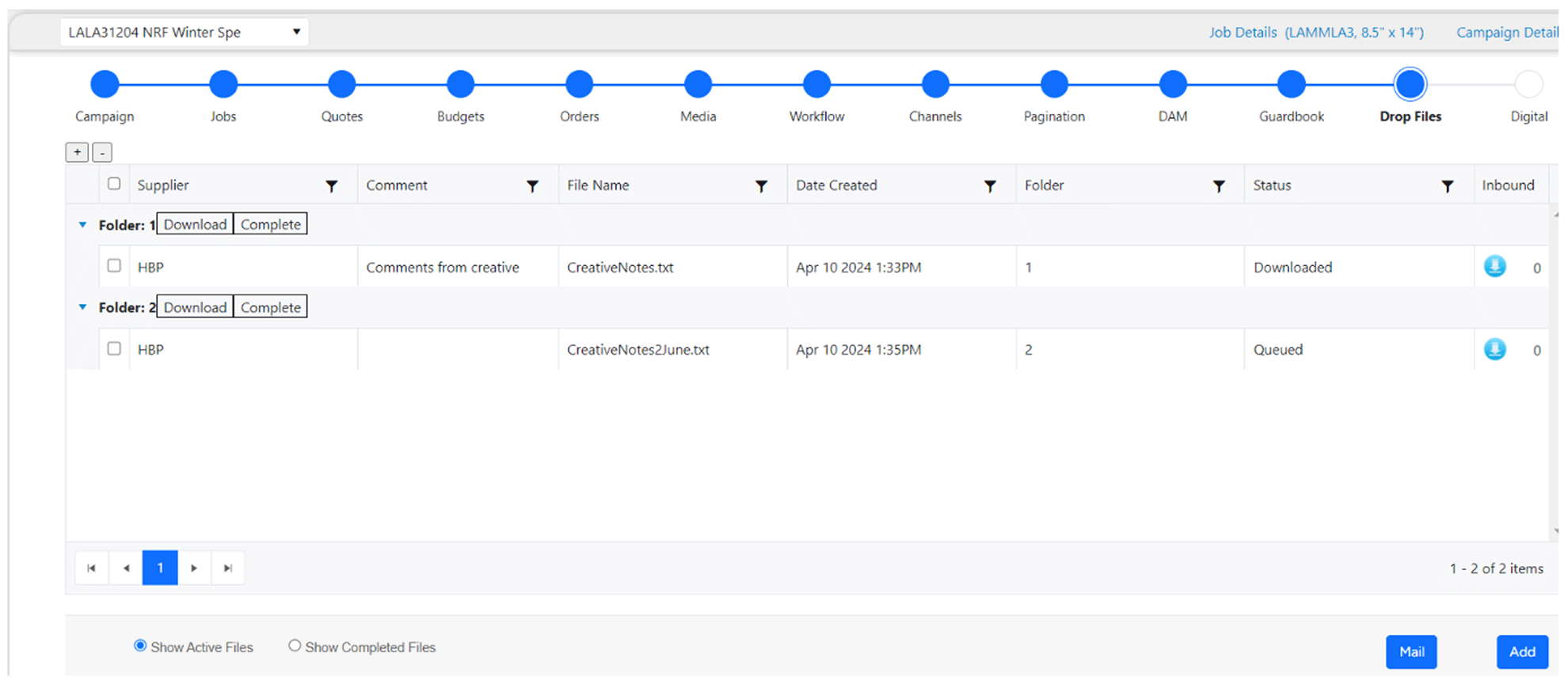Click inbound download icon for CreativeNotes2June.txt

tap(1495, 349)
